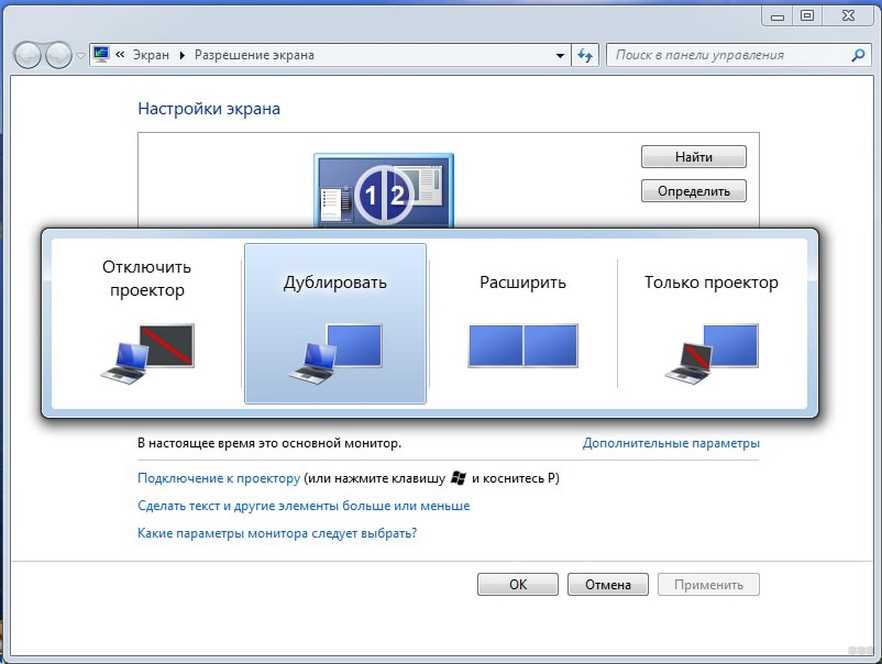
Task: Click the Extend mode dual-screen icon
Action: click(x=523, y=346)
